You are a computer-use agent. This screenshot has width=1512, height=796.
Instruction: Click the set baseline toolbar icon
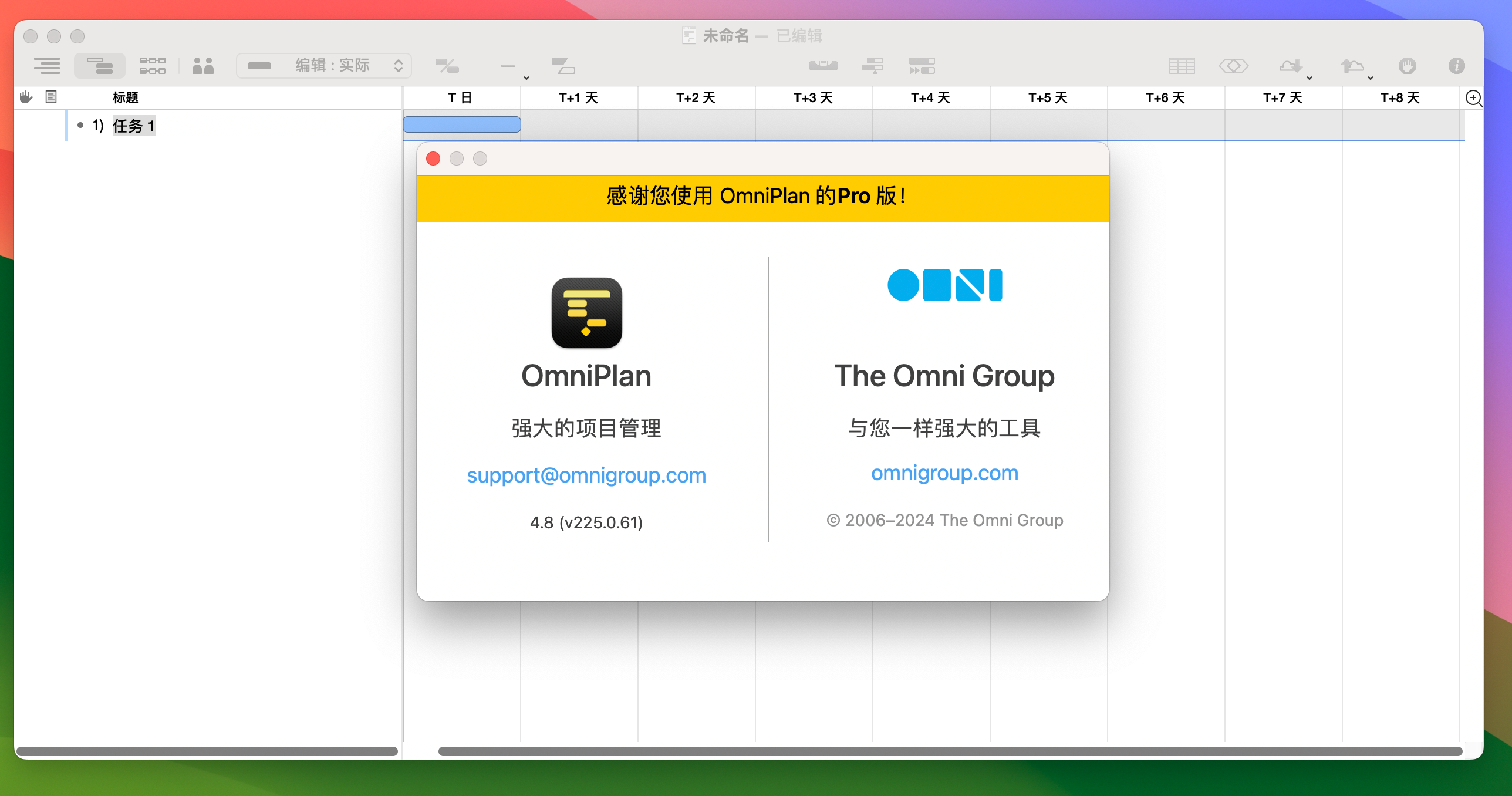[823, 65]
